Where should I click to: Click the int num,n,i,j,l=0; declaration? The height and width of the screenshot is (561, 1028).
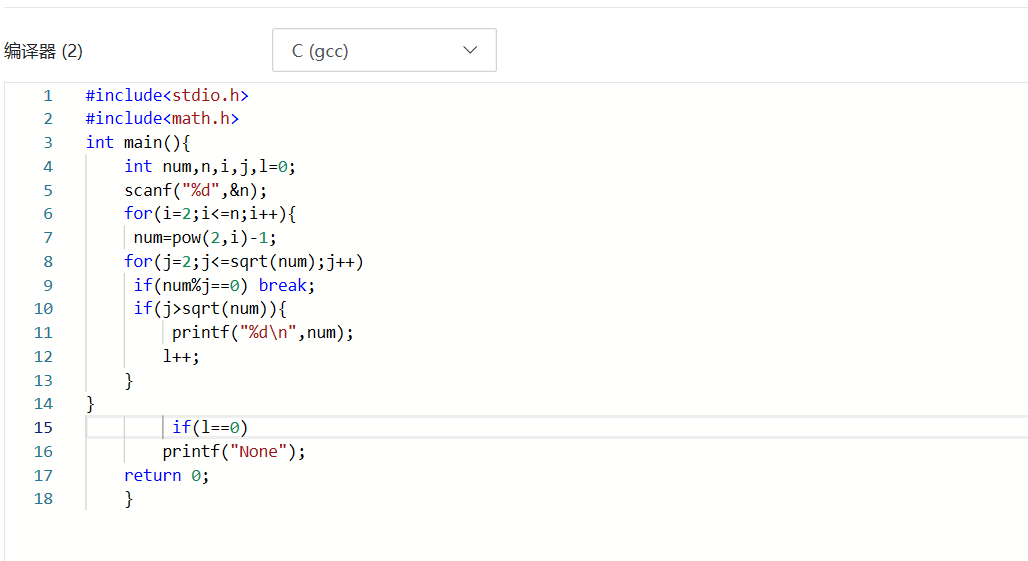click(210, 166)
